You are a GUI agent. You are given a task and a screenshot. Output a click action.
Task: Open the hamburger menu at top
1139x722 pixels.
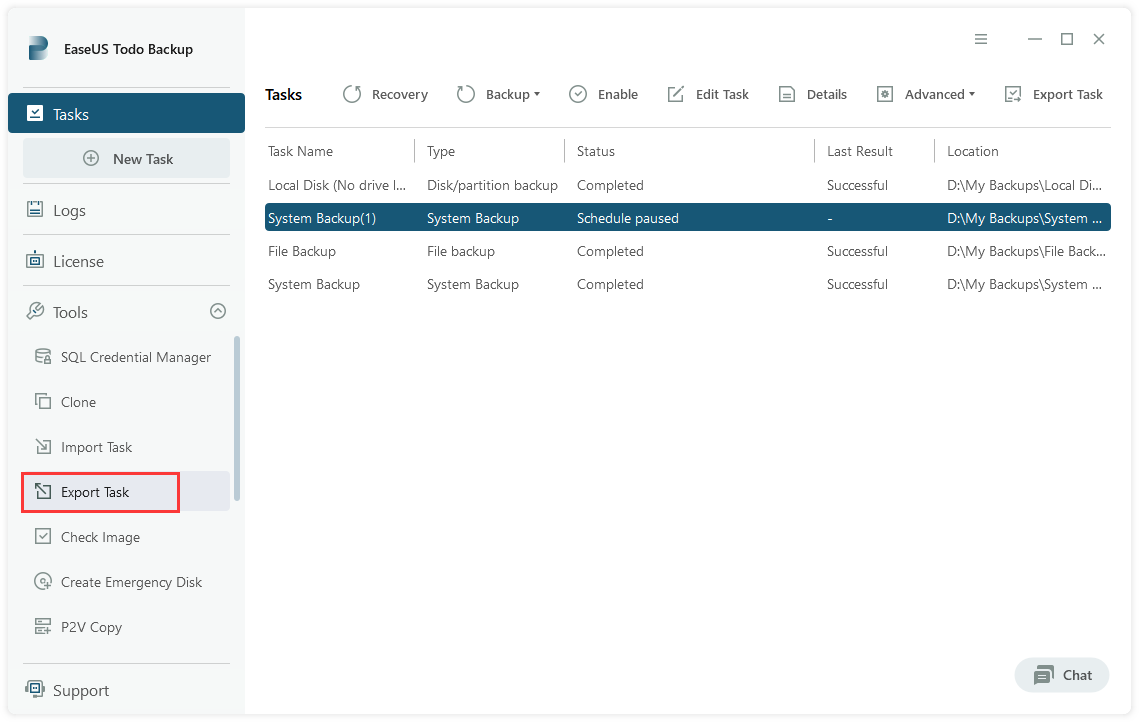point(981,39)
